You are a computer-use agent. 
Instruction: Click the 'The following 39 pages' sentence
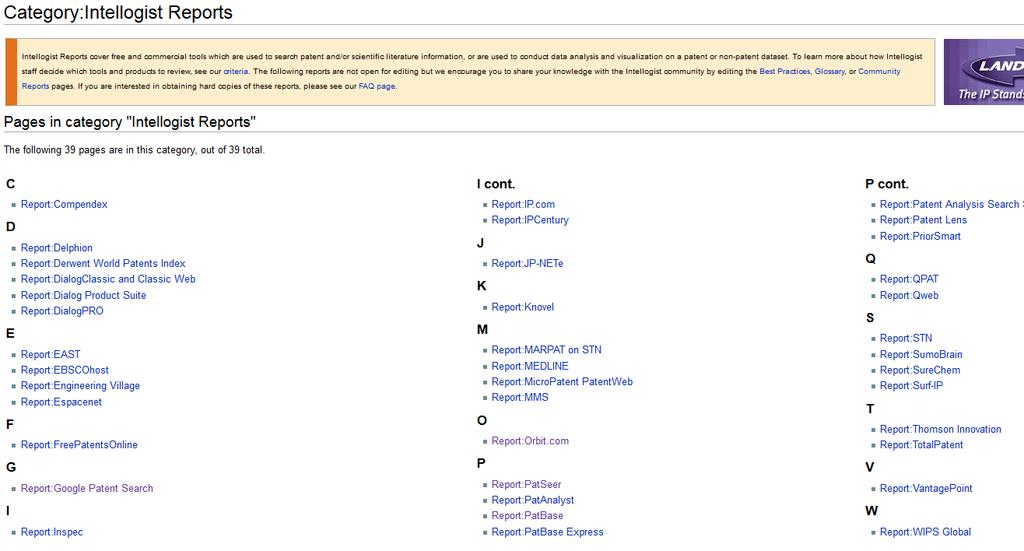coord(134,150)
